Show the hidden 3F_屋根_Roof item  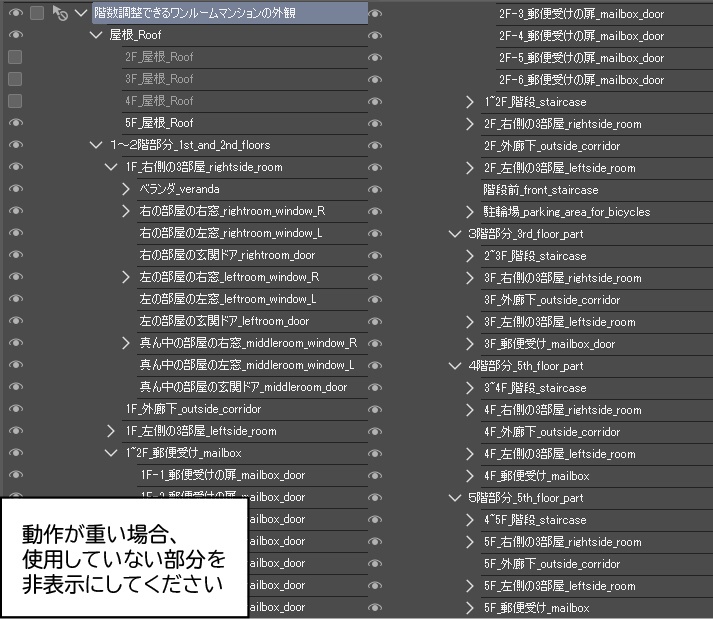[15, 79]
